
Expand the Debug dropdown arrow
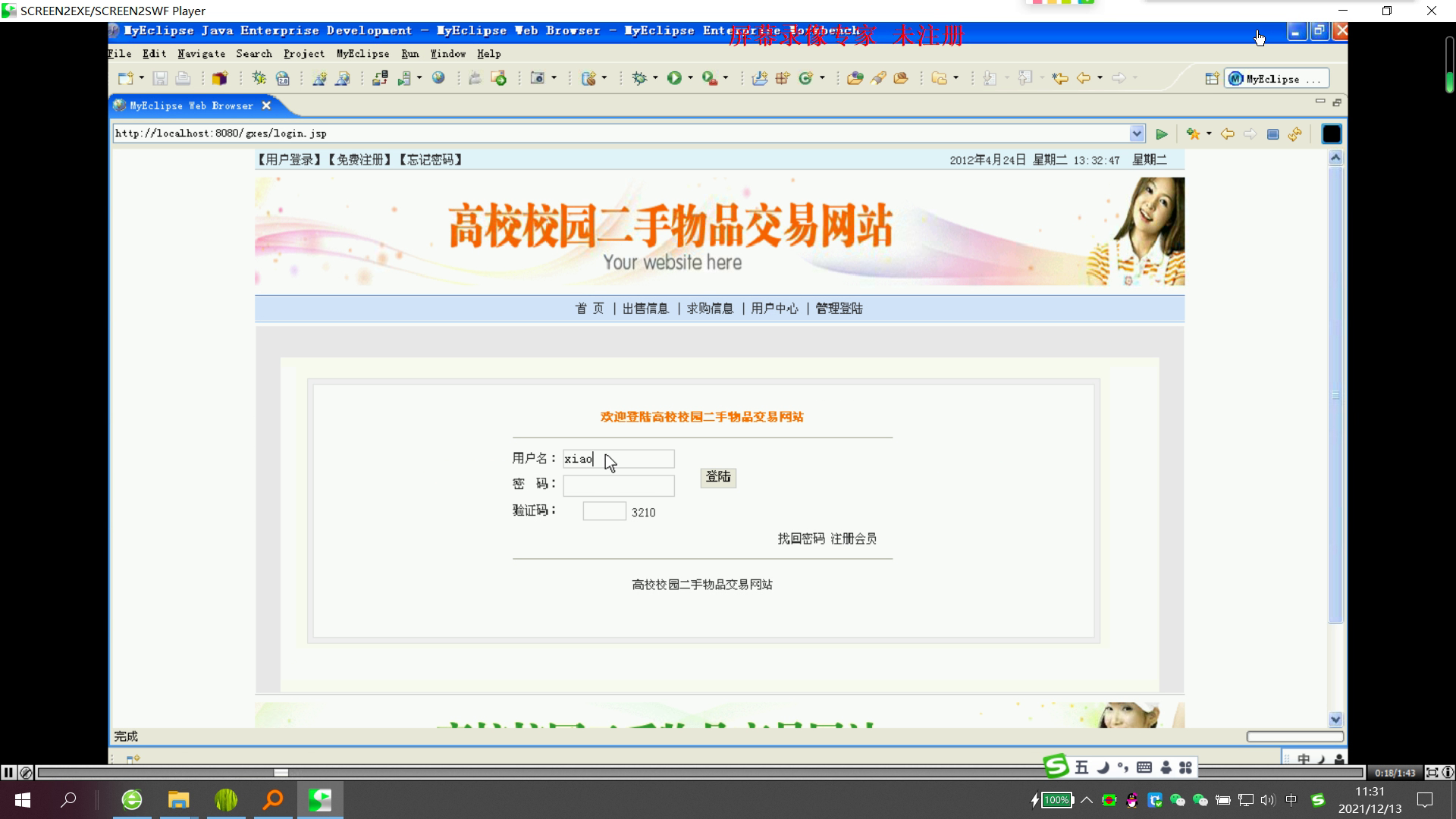click(654, 78)
